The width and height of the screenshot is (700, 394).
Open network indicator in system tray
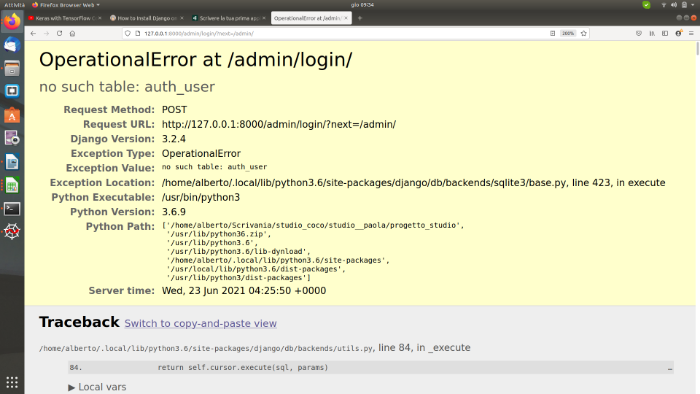click(x=663, y=5)
